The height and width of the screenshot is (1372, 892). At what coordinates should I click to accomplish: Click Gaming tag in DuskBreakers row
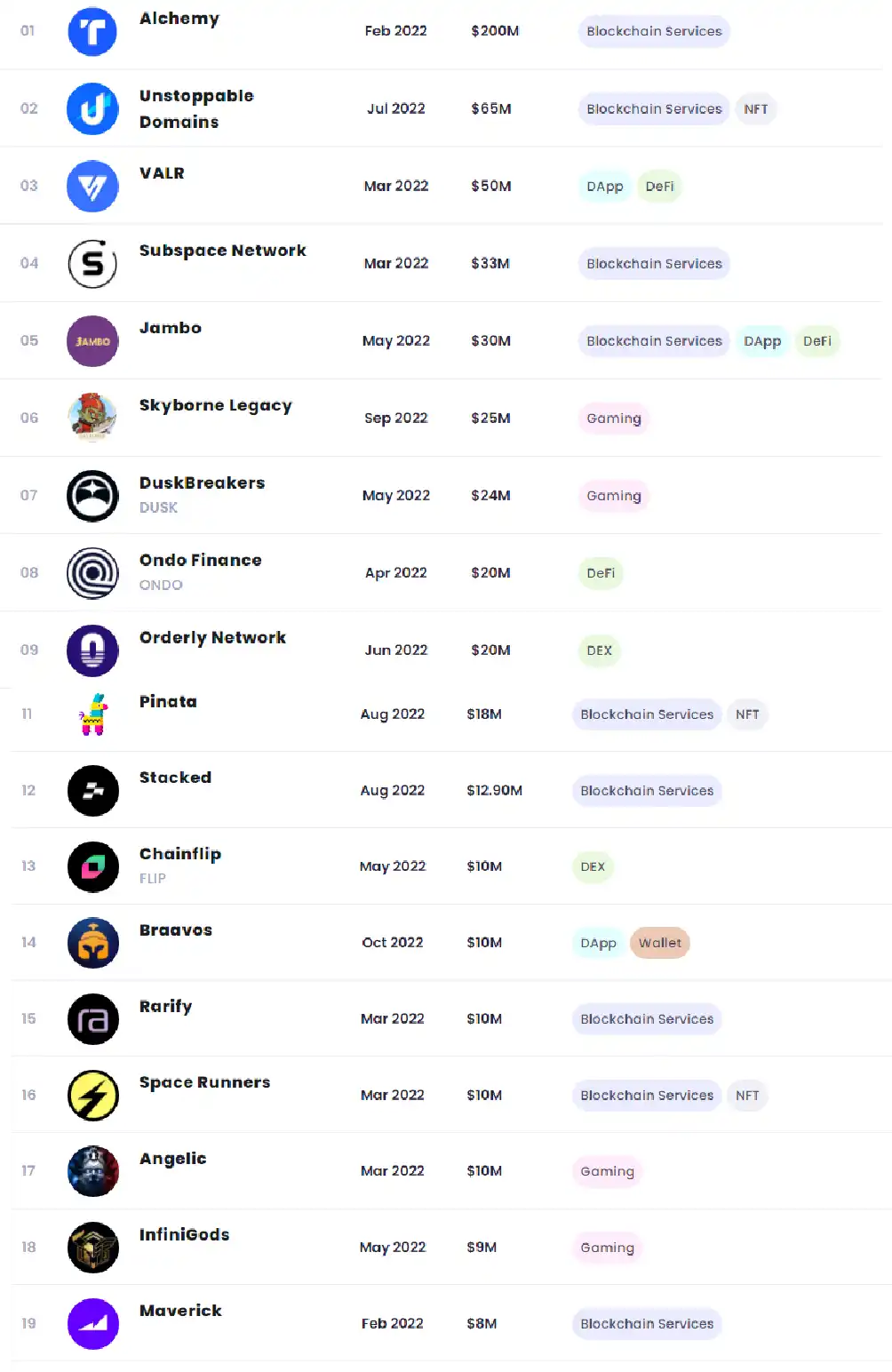614,495
